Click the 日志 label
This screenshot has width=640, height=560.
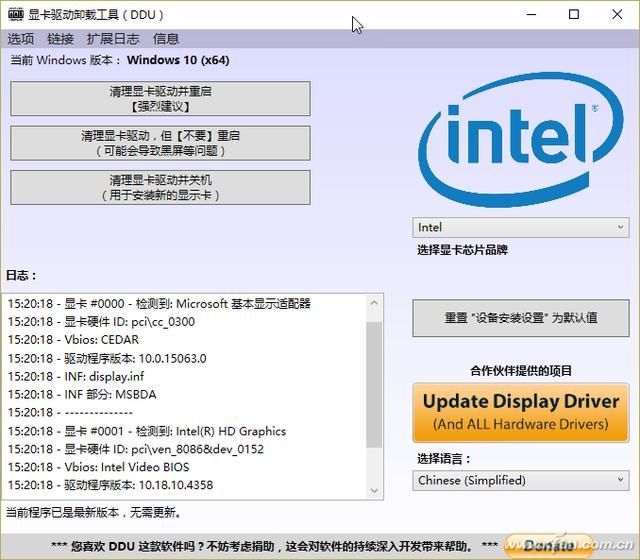point(21,275)
